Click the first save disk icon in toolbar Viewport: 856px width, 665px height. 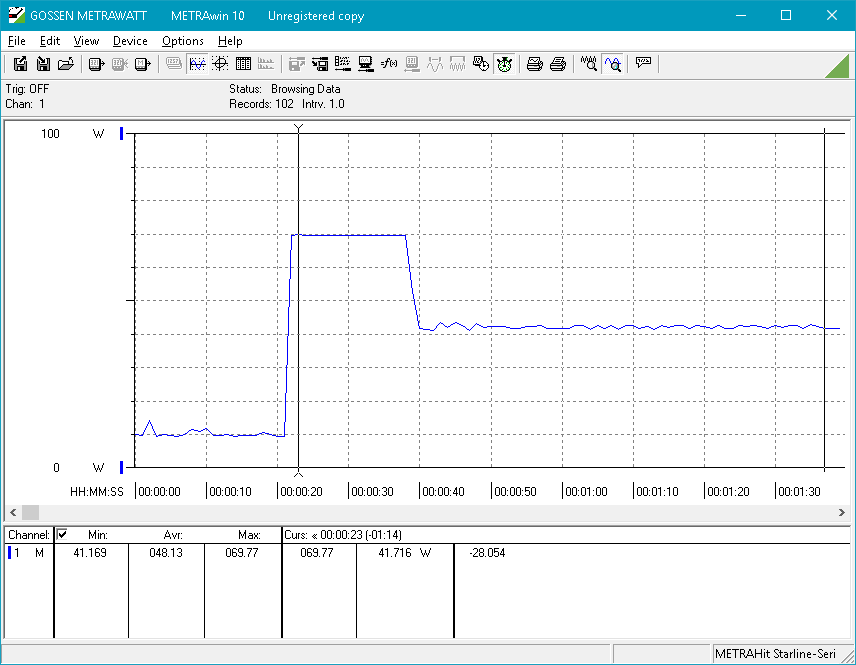tap(20, 64)
